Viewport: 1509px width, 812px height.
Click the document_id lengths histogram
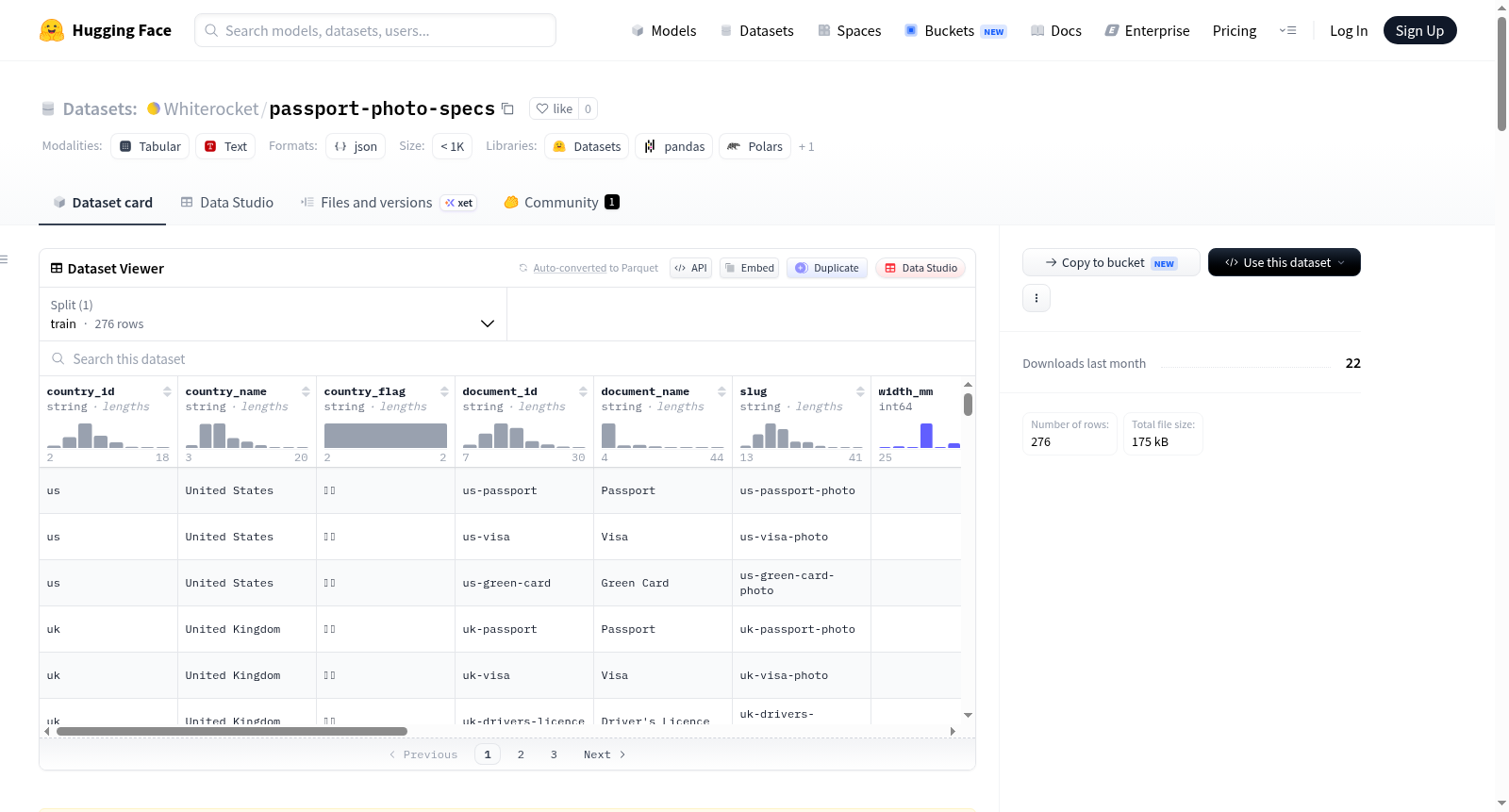[524, 435]
